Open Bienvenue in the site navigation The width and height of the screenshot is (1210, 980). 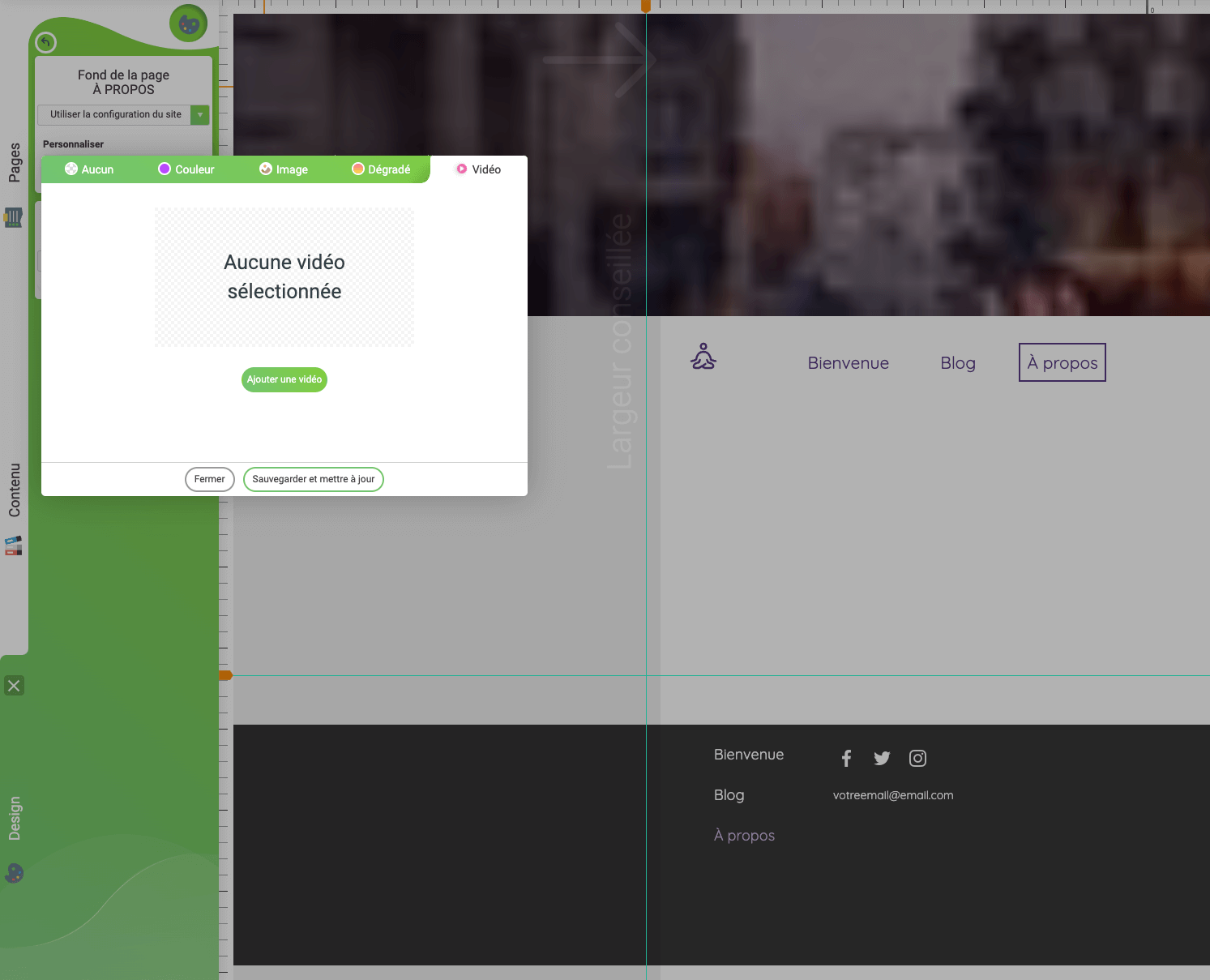click(x=849, y=363)
